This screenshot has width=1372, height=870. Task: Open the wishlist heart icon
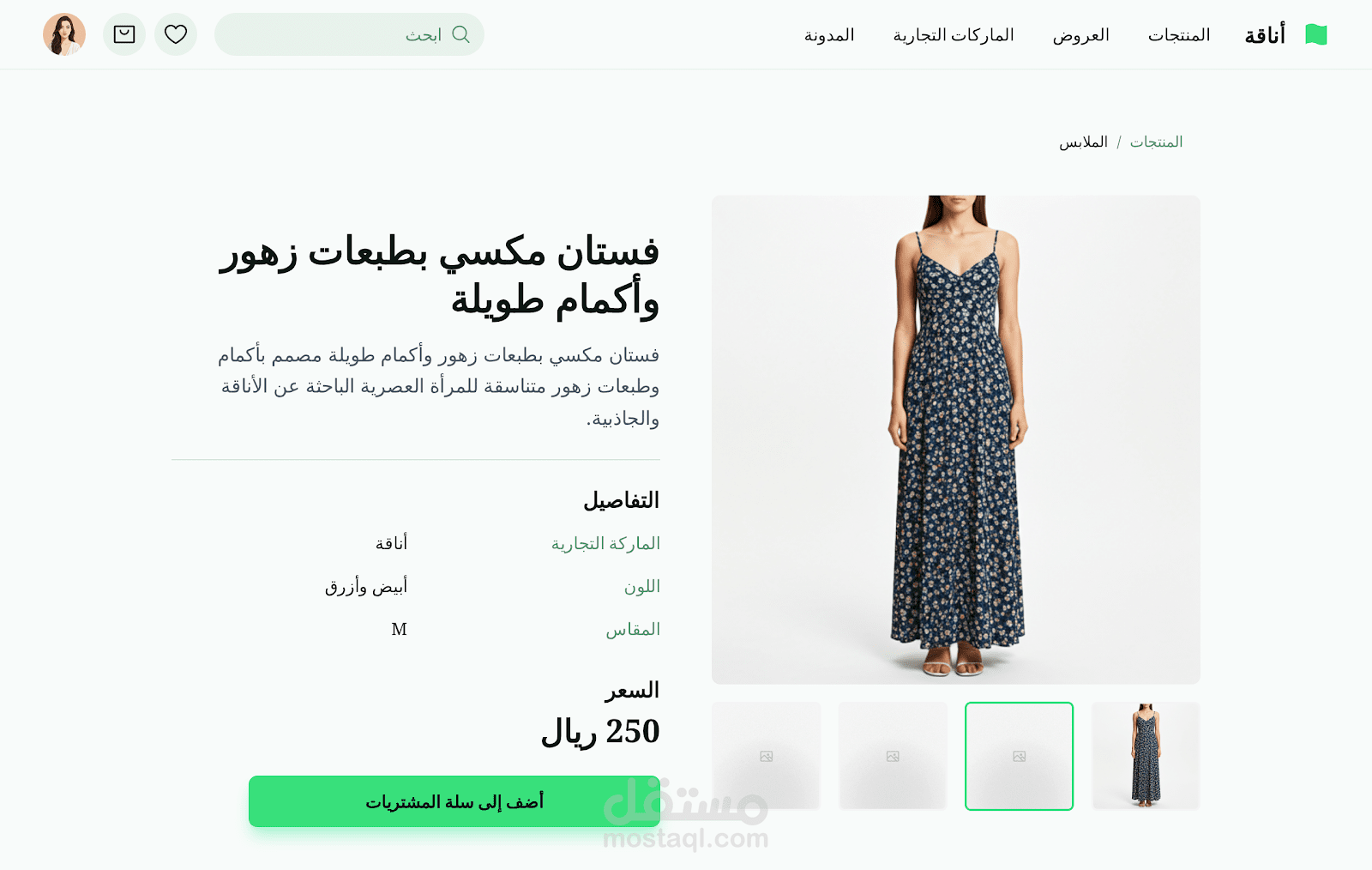coord(176,34)
